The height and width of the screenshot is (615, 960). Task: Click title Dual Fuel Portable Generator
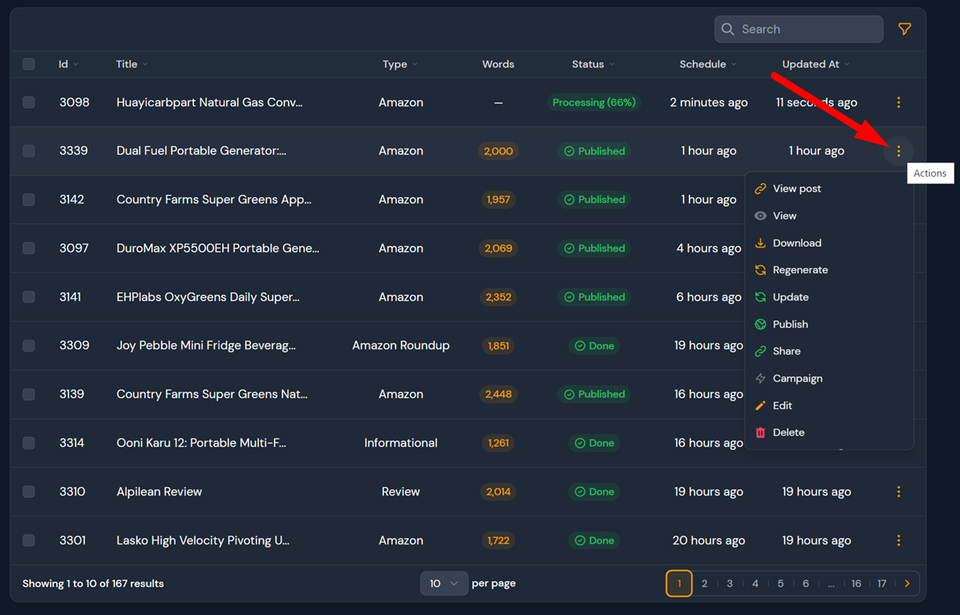click(x=201, y=151)
